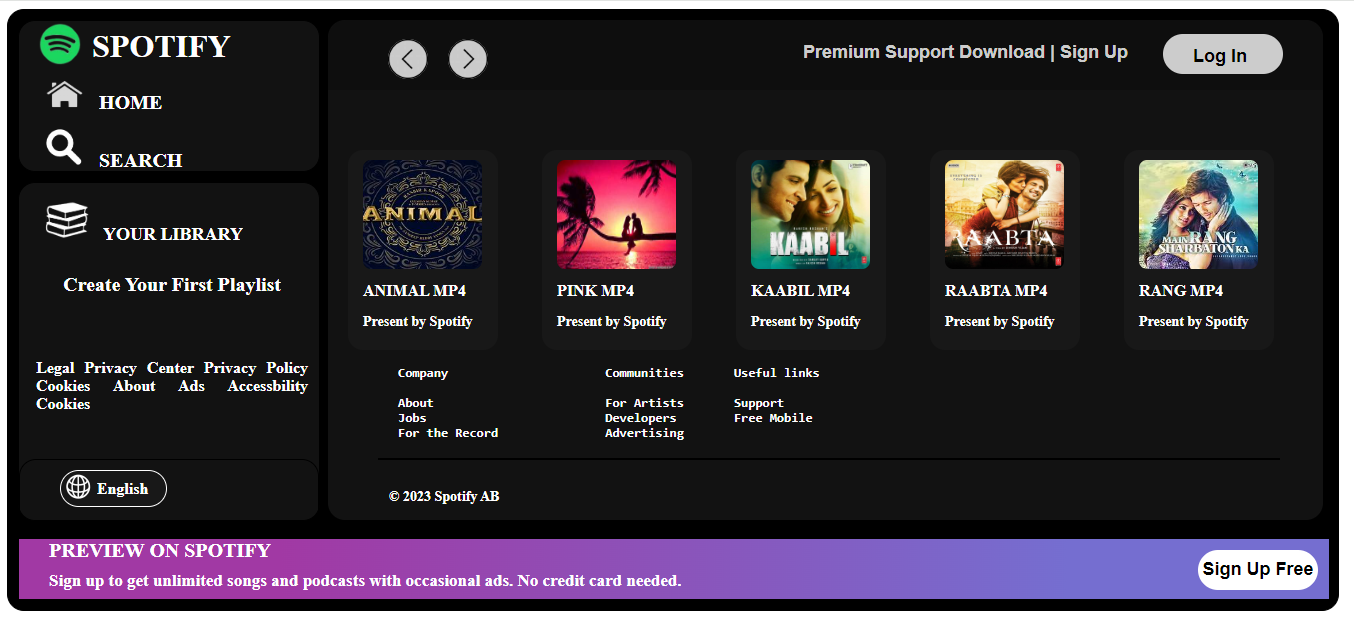Open the For Artists footer link
Screen dimensions: 1354x628
click(644, 403)
